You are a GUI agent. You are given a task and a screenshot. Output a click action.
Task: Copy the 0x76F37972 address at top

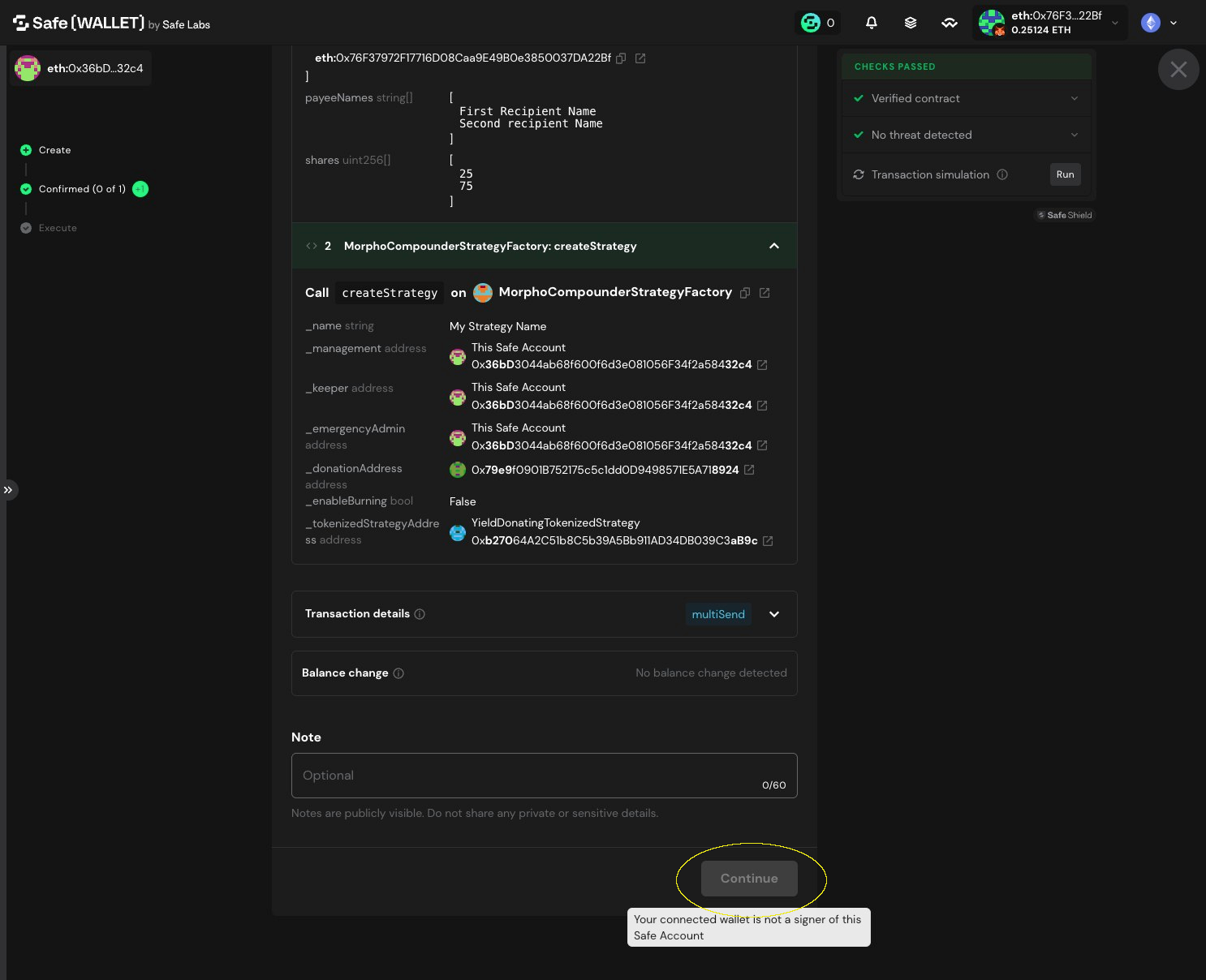pos(621,58)
